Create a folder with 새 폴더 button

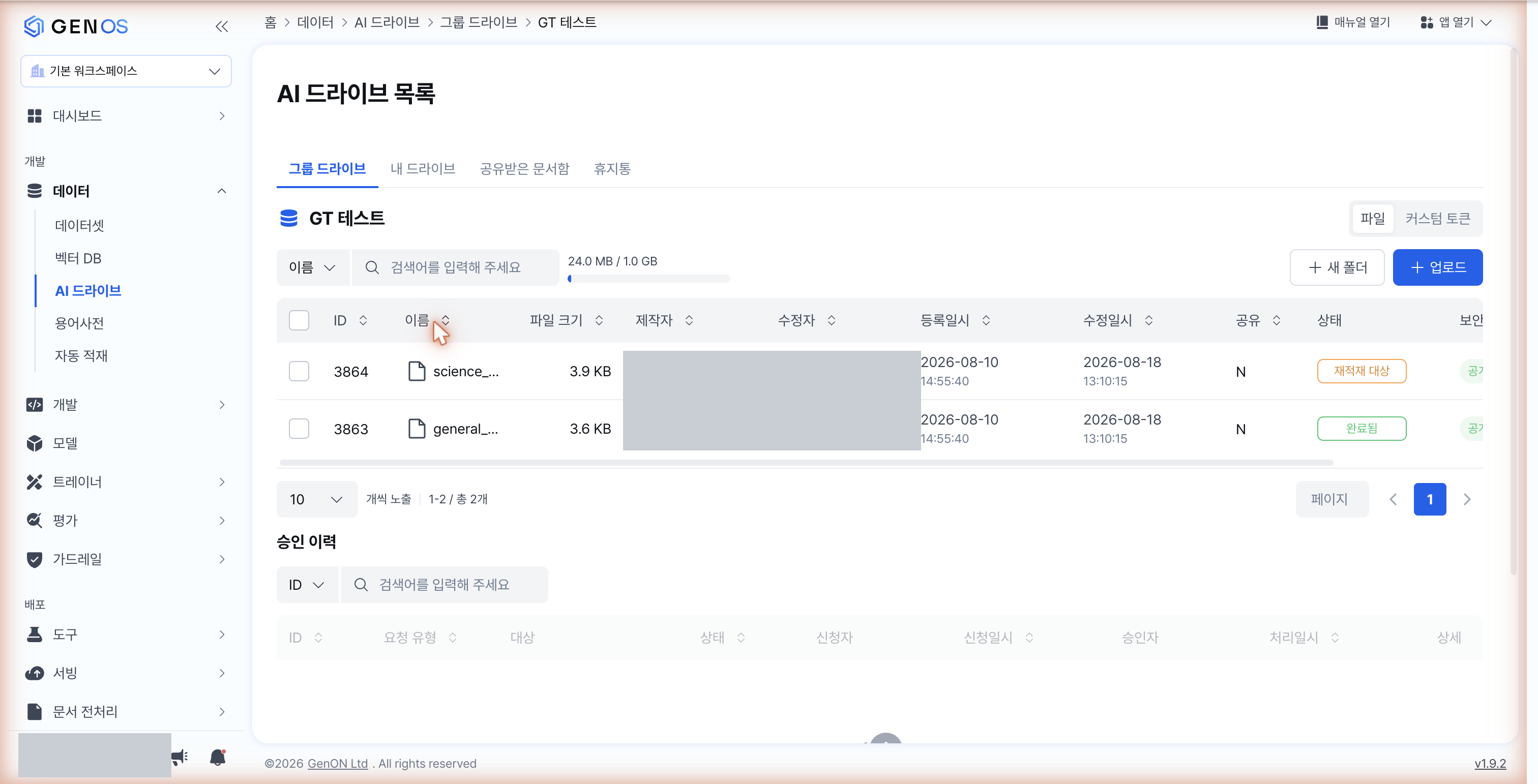(x=1338, y=267)
